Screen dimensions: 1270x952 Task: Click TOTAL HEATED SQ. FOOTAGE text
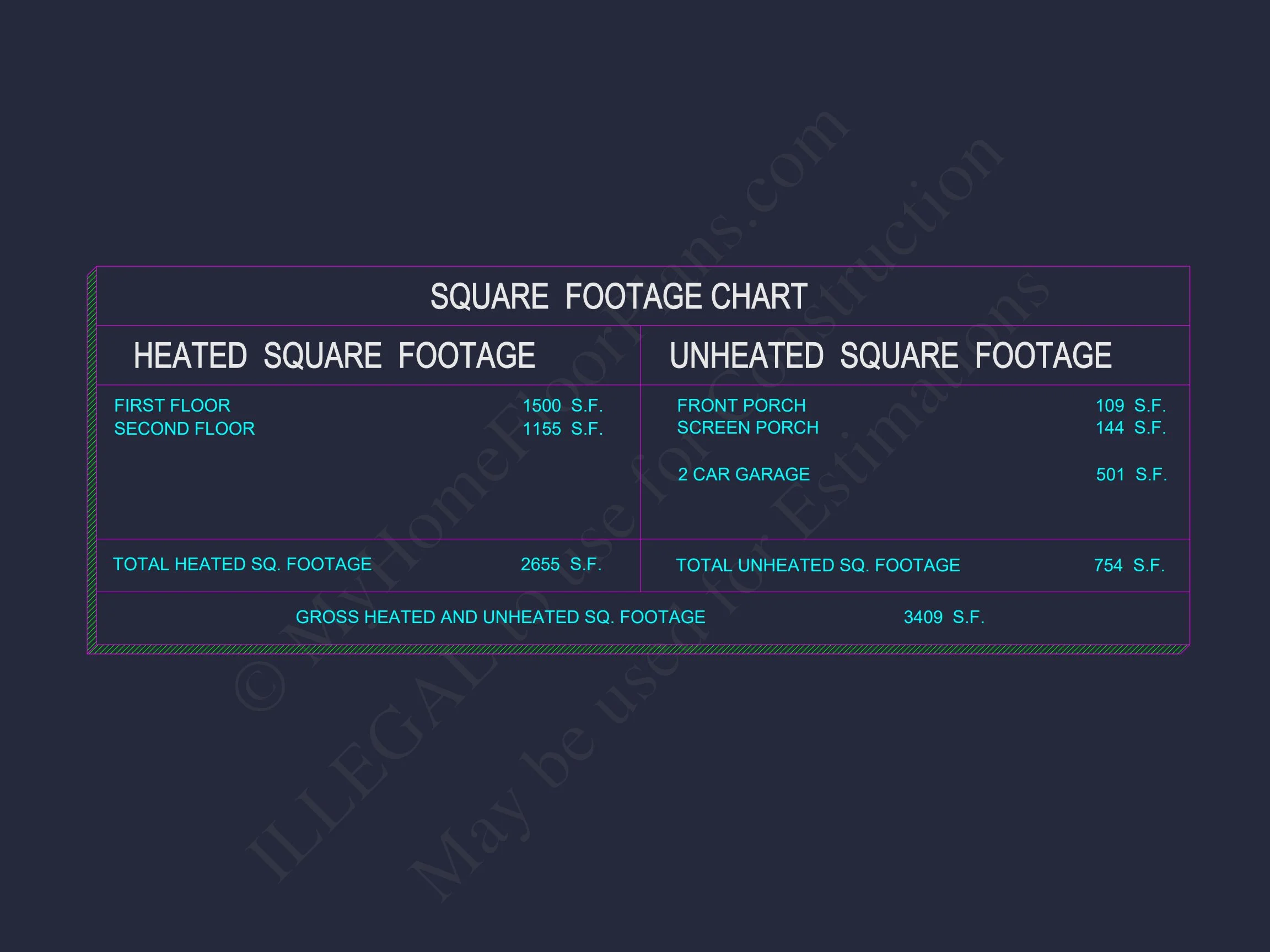click(x=243, y=565)
